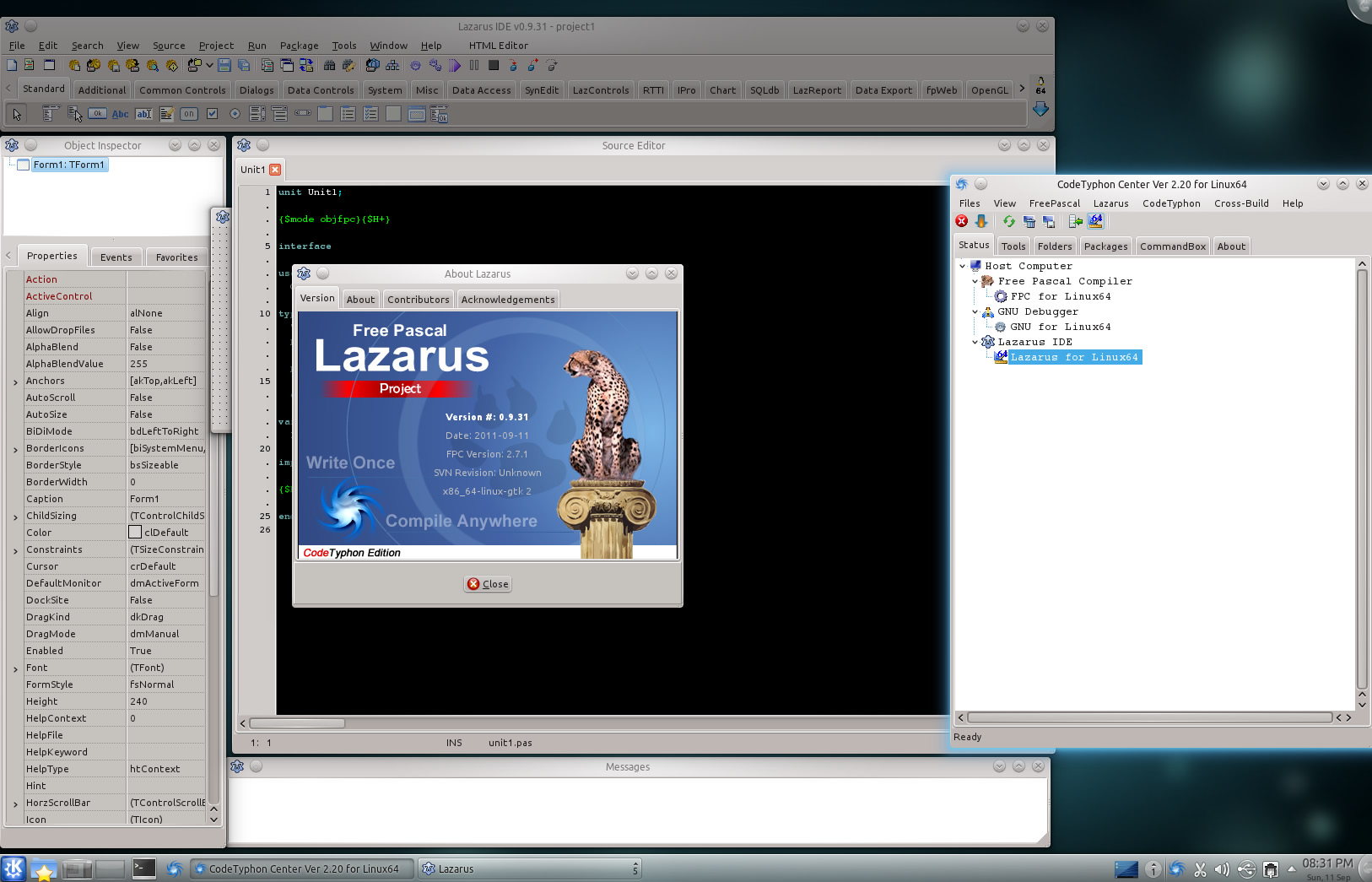1372x882 pixels.
Task: Open the Common Controls palette tab
Action: 182,90
